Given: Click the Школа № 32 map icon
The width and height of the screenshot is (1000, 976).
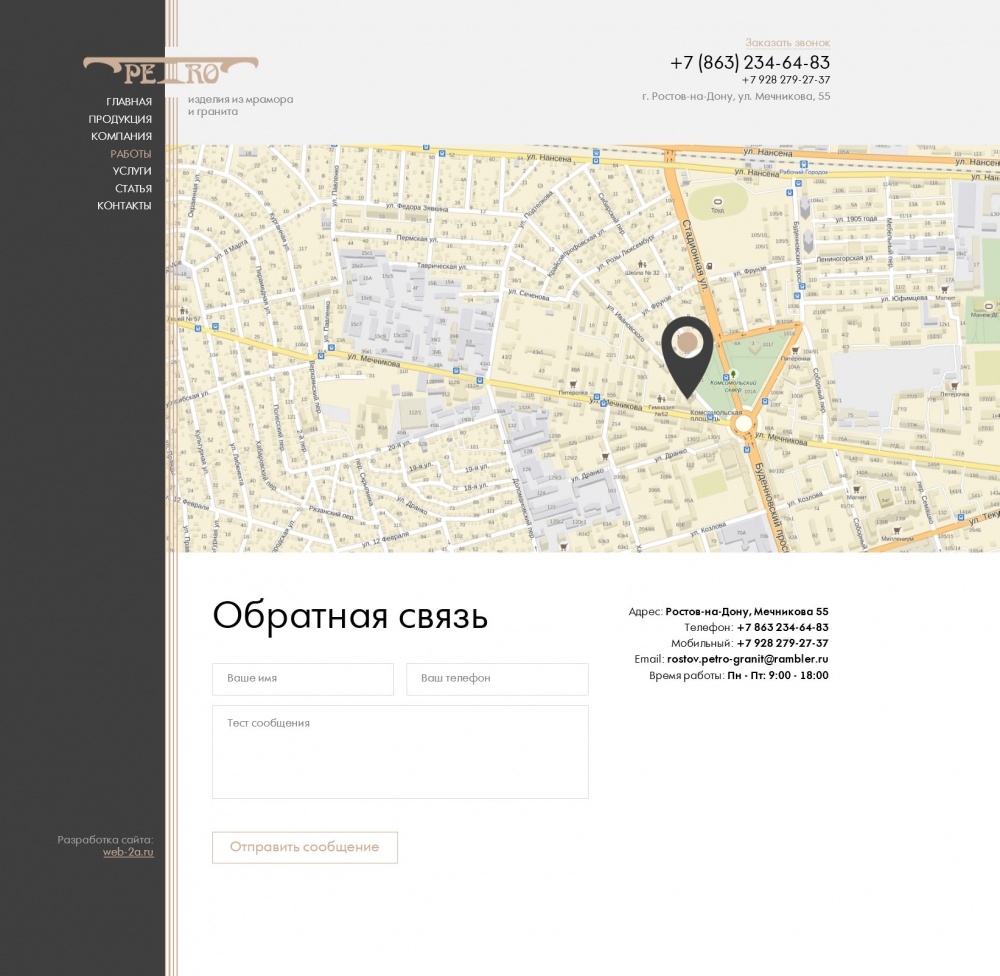Looking at the screenshot, I should [643, 263].
